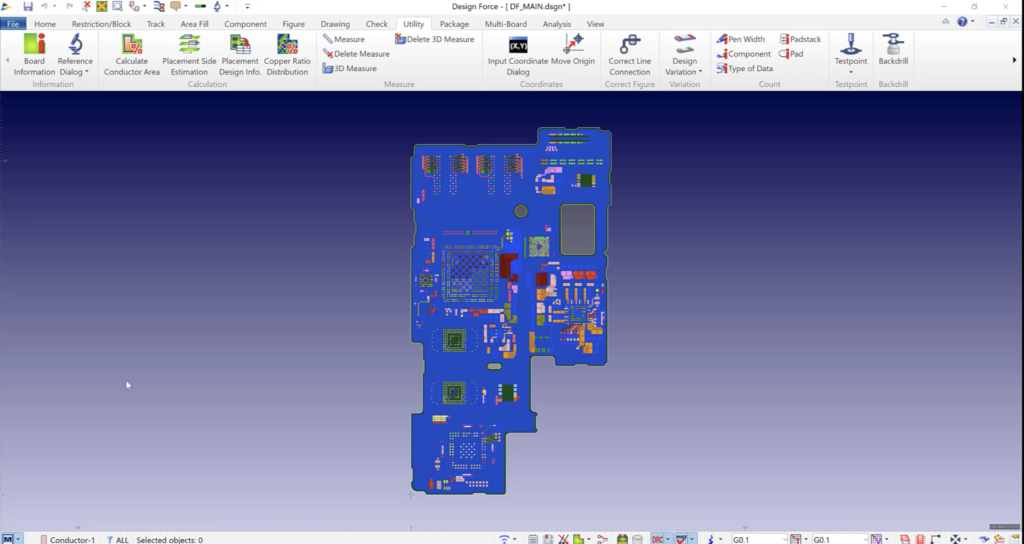Open the Backdrill tool
Image resolution: width=1024 pixels, height=544 pixels.
click(893, 51)
